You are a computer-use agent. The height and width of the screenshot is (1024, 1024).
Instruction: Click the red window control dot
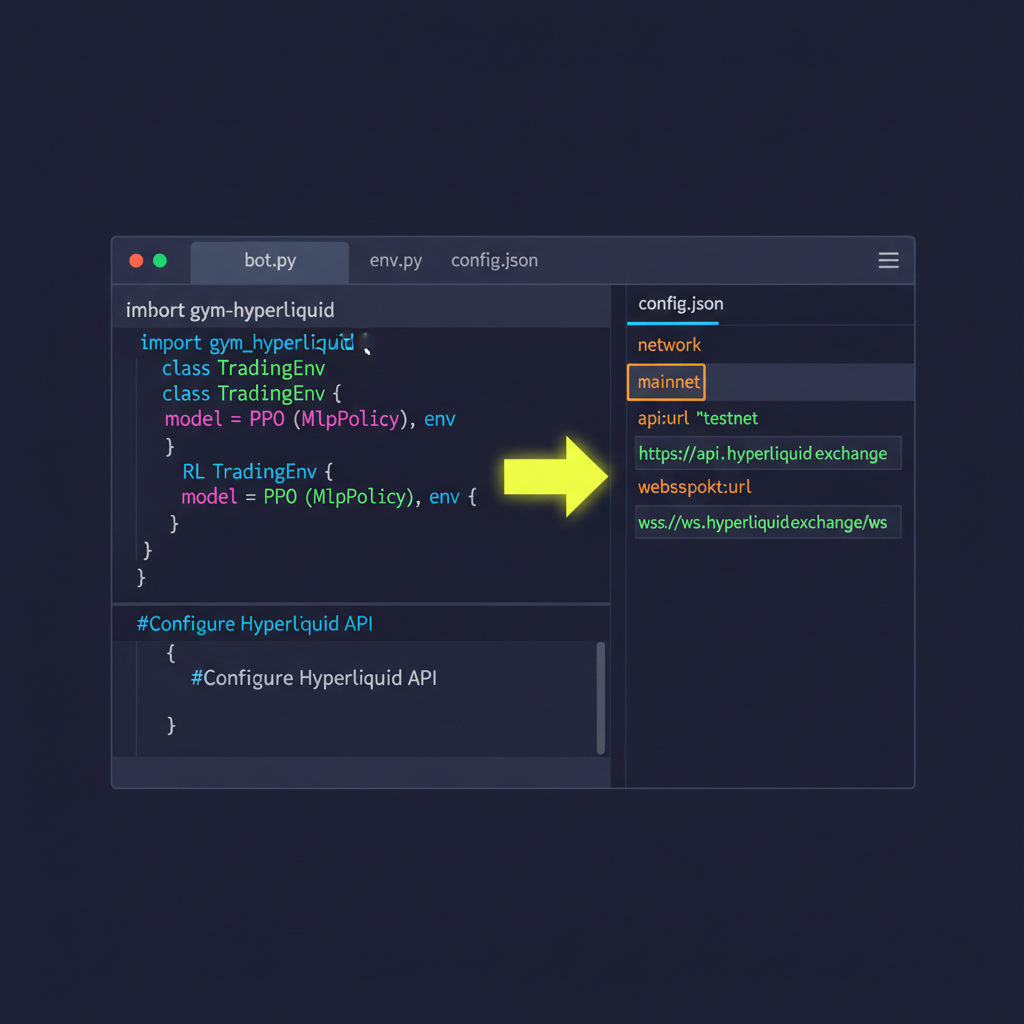pos(135,260)
